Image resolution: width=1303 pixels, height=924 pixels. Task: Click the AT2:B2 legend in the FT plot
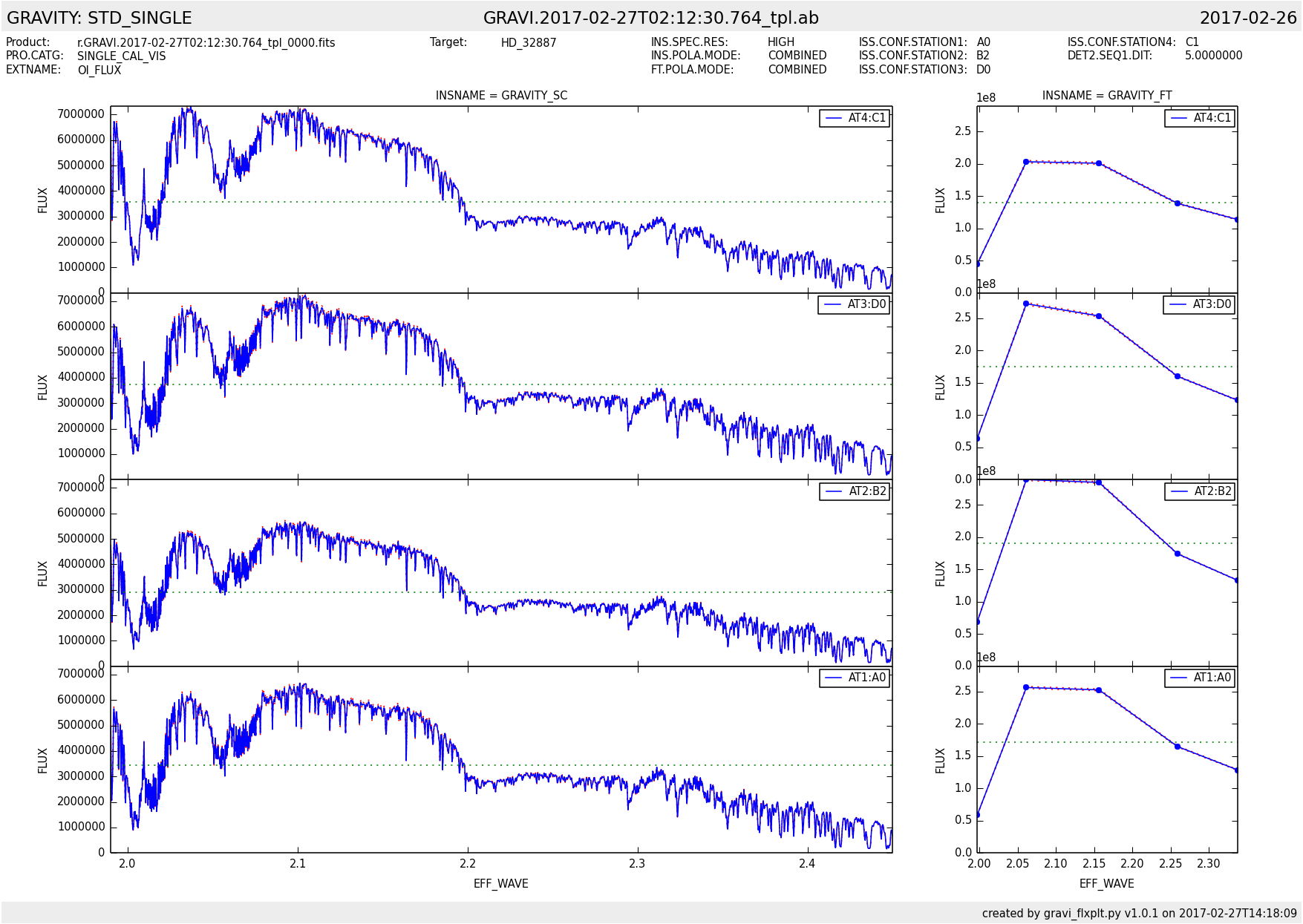click(1200, 491)
